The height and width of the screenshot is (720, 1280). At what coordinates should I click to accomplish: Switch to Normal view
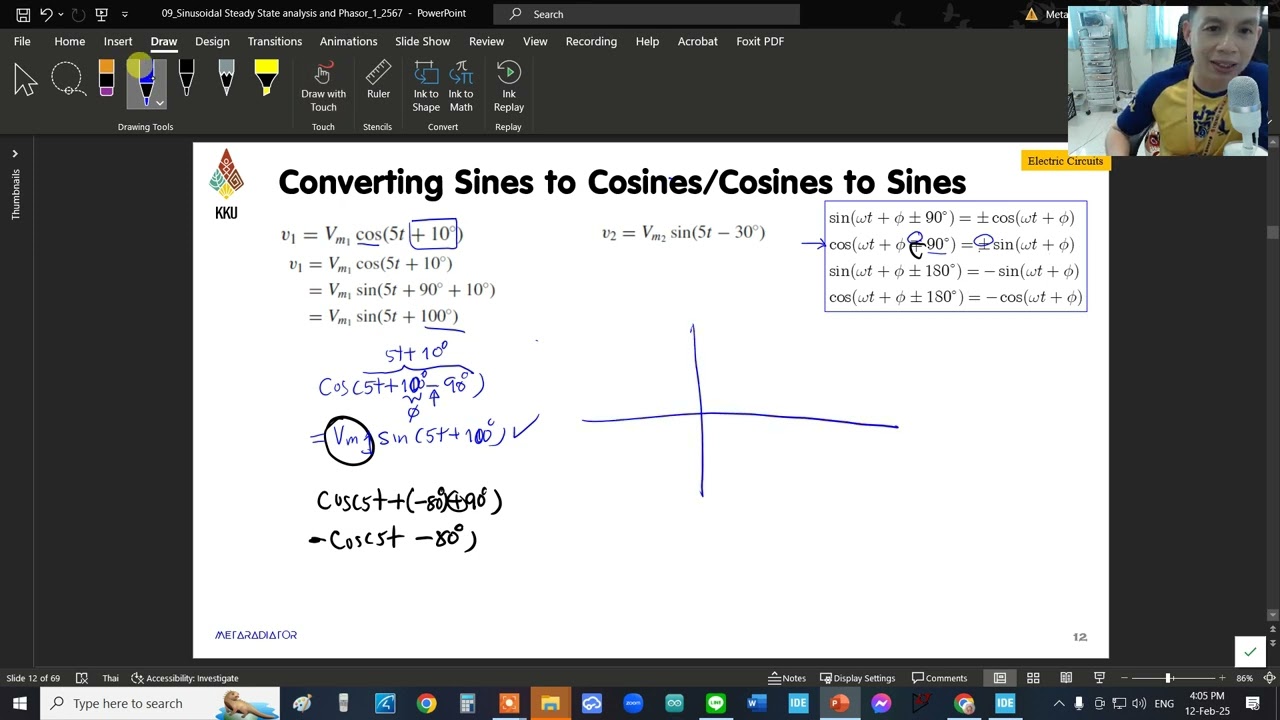point(1000,678)
